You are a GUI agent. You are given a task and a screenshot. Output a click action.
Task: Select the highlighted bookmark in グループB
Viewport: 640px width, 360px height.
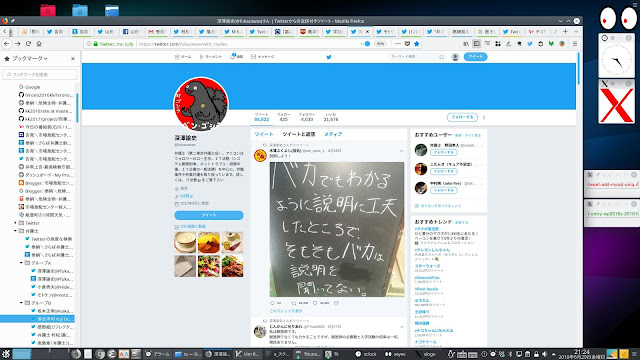point(37,319)
